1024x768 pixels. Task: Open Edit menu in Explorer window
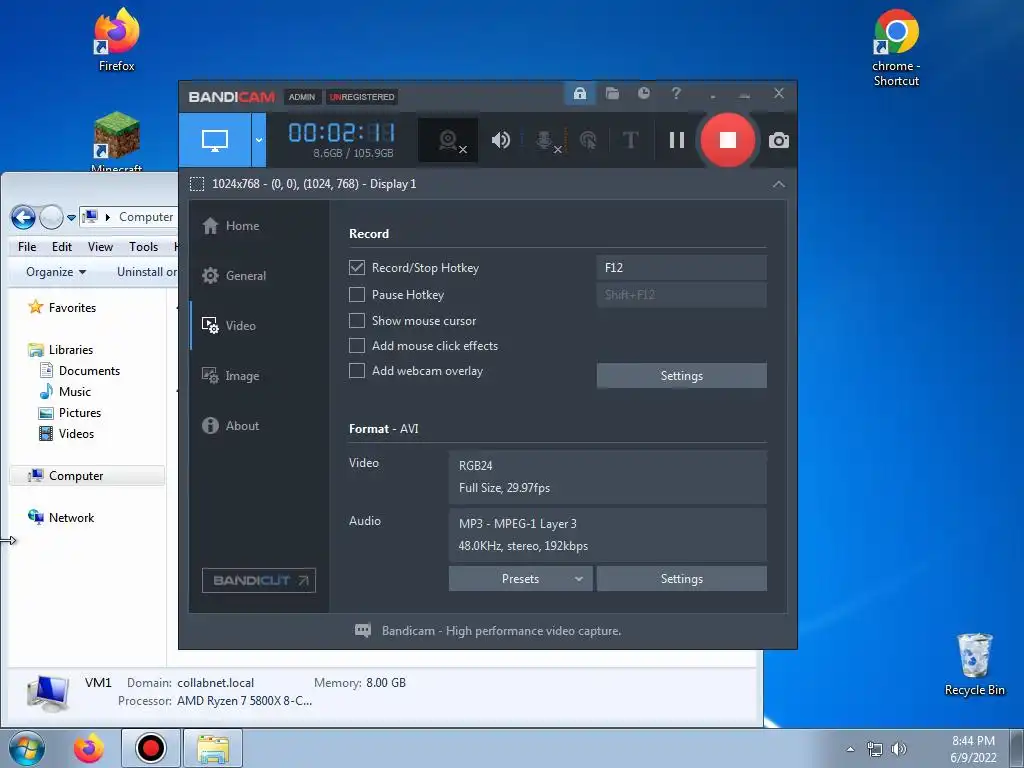point(62,247)
